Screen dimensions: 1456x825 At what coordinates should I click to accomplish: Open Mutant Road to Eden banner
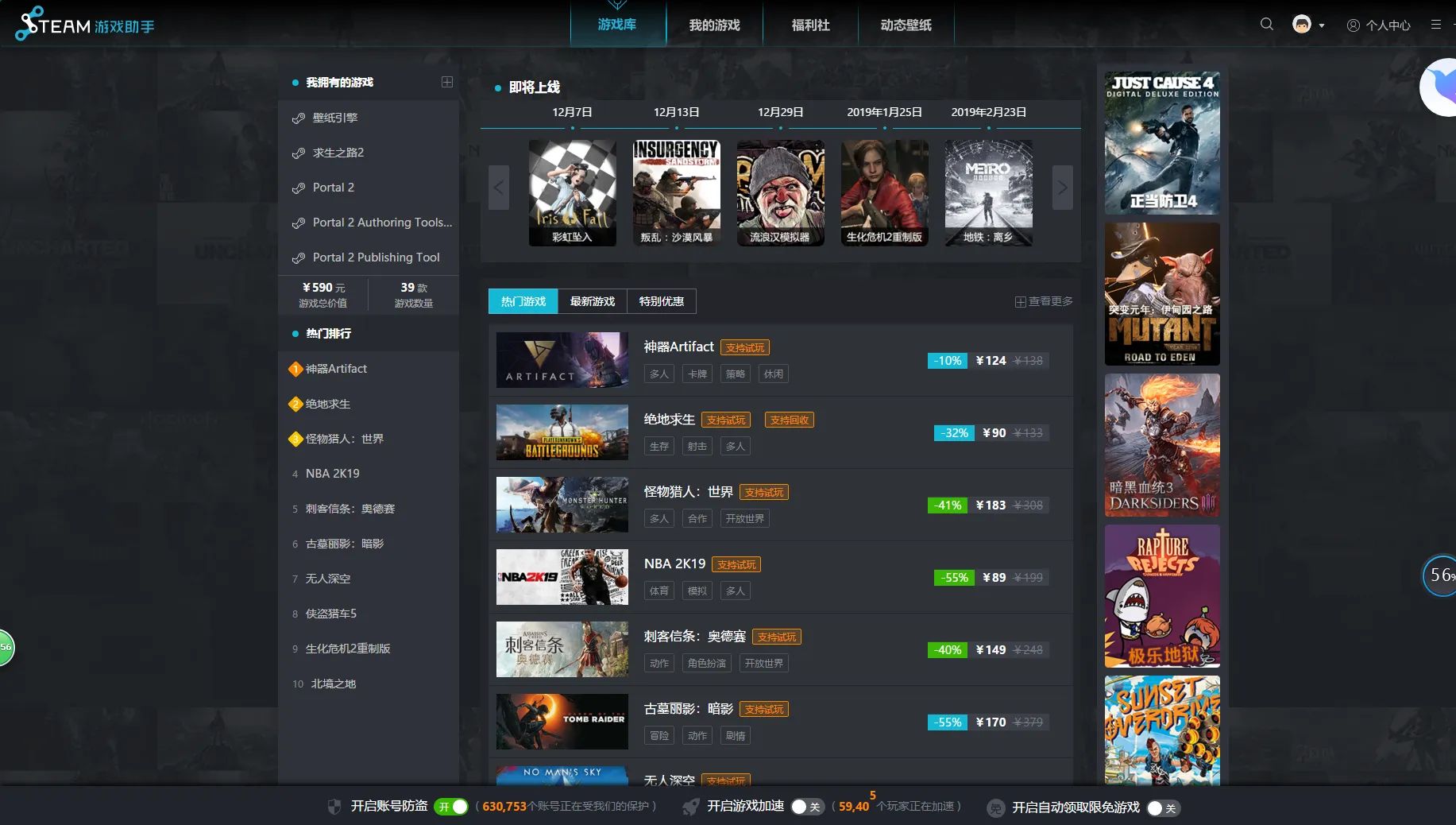(1162, 294)
